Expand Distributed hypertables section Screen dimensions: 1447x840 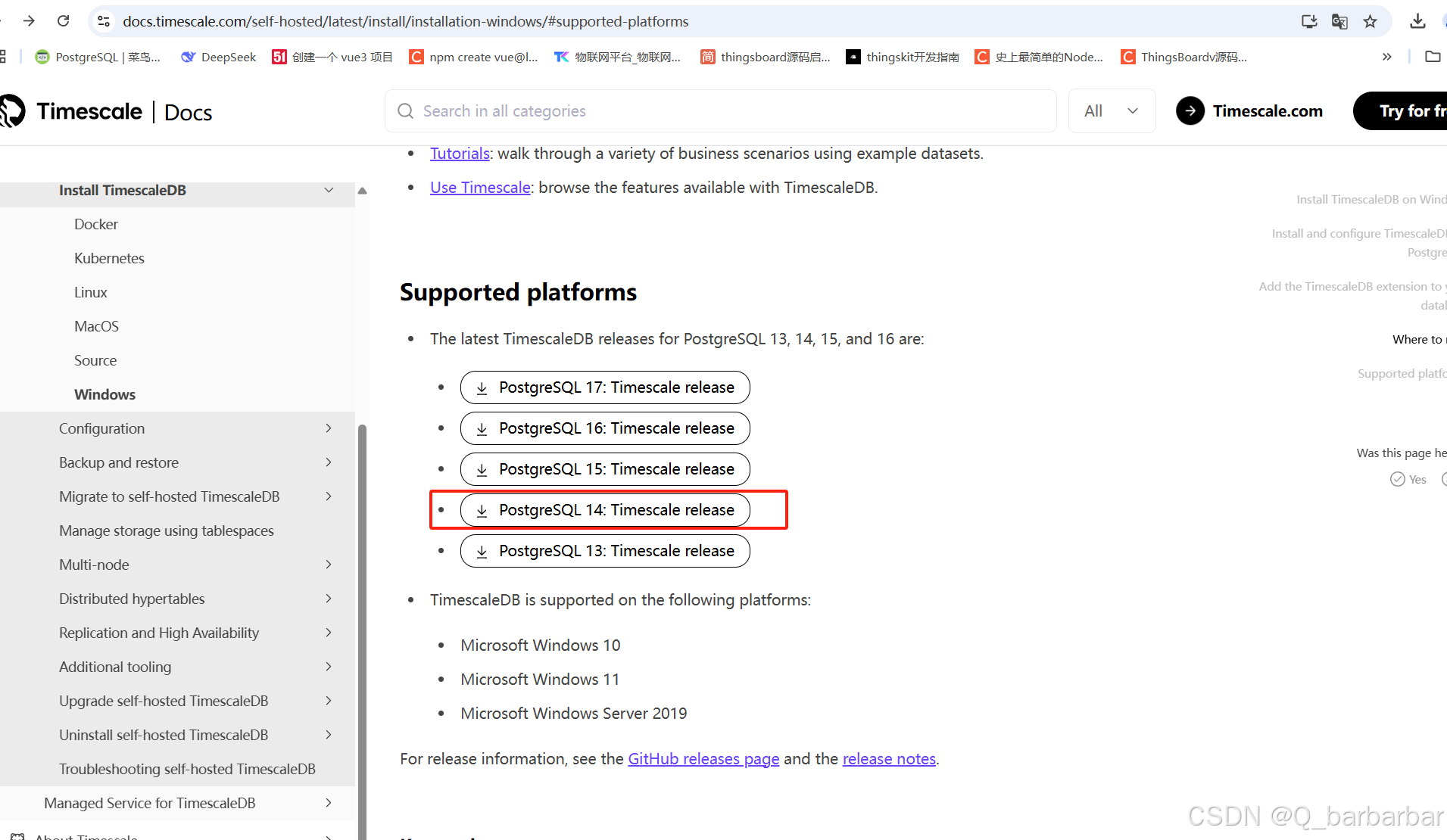coord(329,599)
